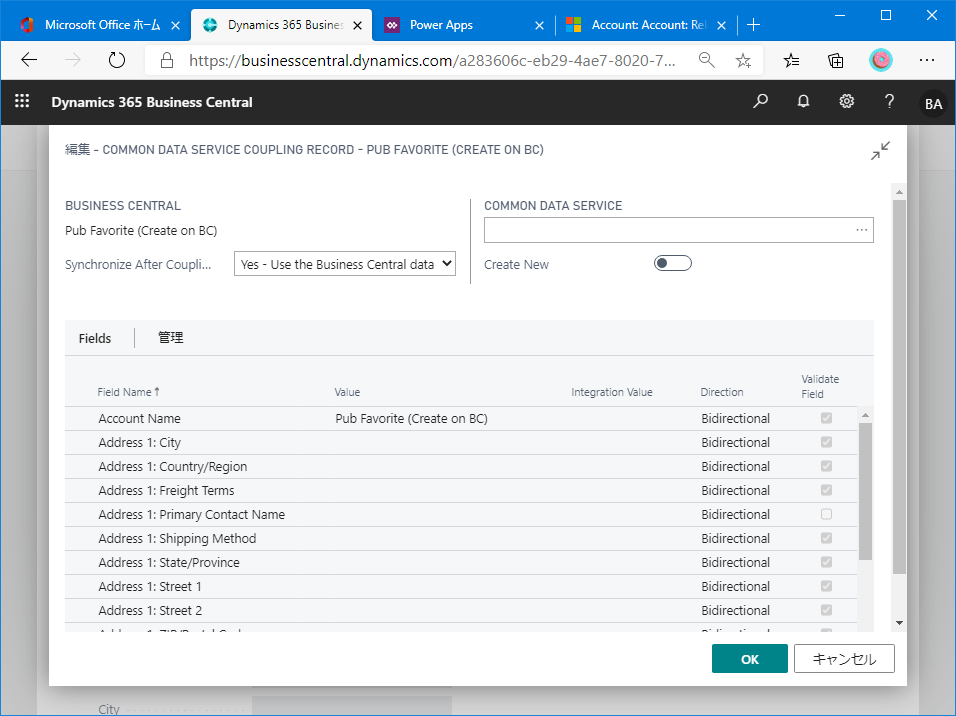956x716 pixels.
Task: Open the browser favorites list icon
Action: 791,60
